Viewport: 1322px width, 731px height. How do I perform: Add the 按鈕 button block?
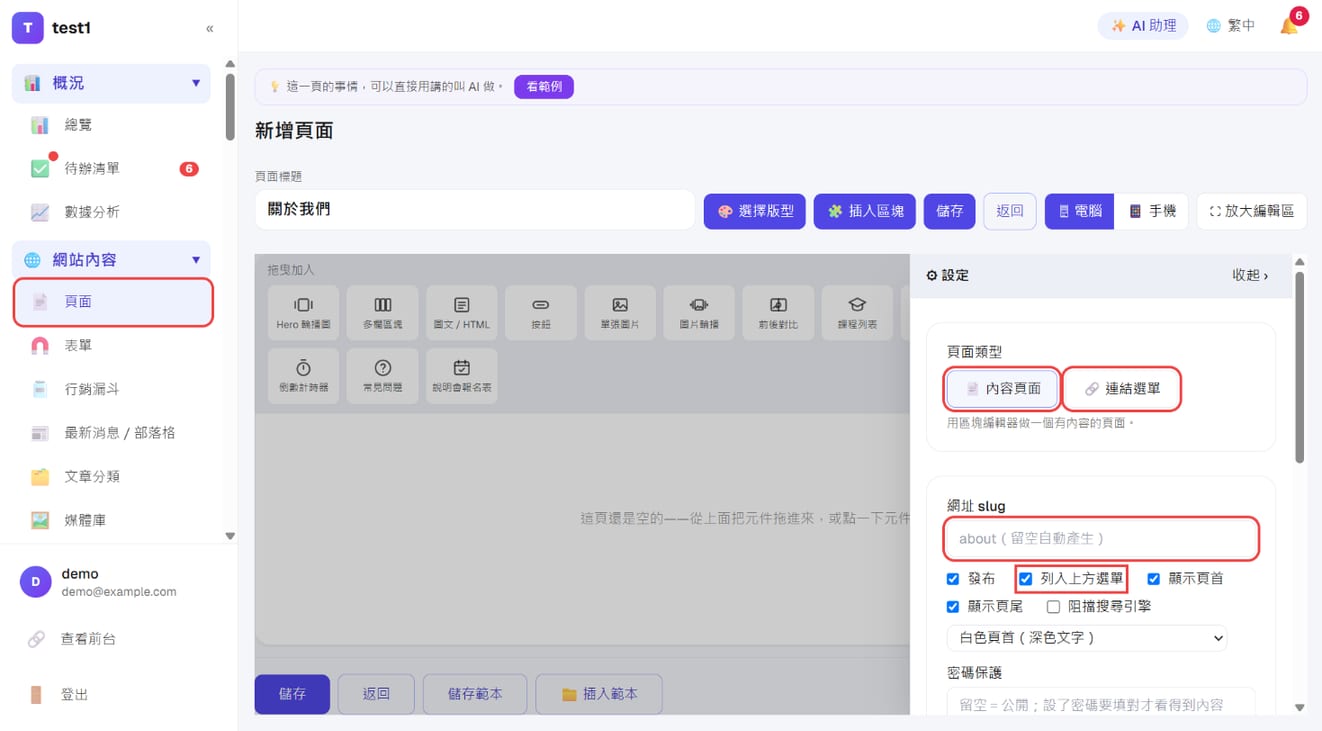[540, 313]
